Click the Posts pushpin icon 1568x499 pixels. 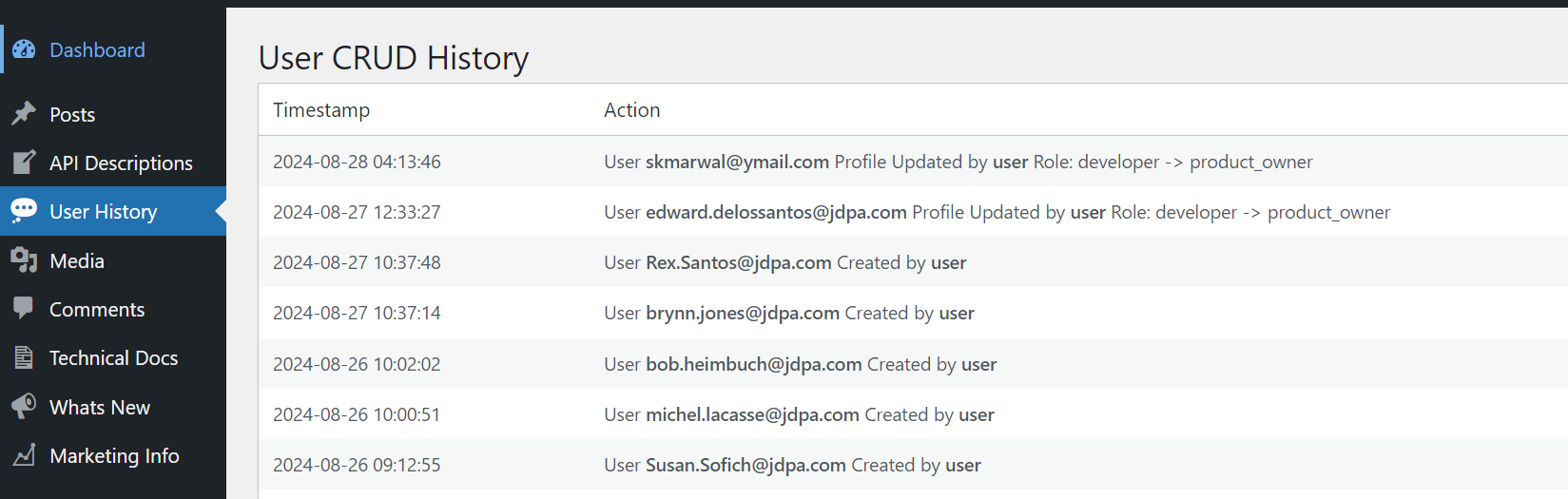pyautogui.click(x=24, y=114)
